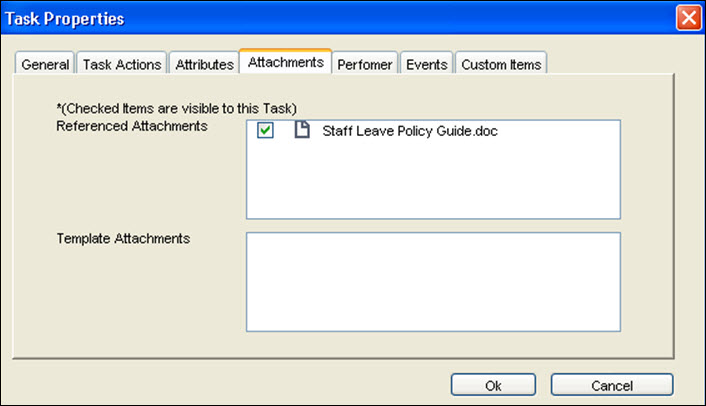This screenshot has width=706, height=406.
Task: Switch to the Events tab
Action: [426, 64]
